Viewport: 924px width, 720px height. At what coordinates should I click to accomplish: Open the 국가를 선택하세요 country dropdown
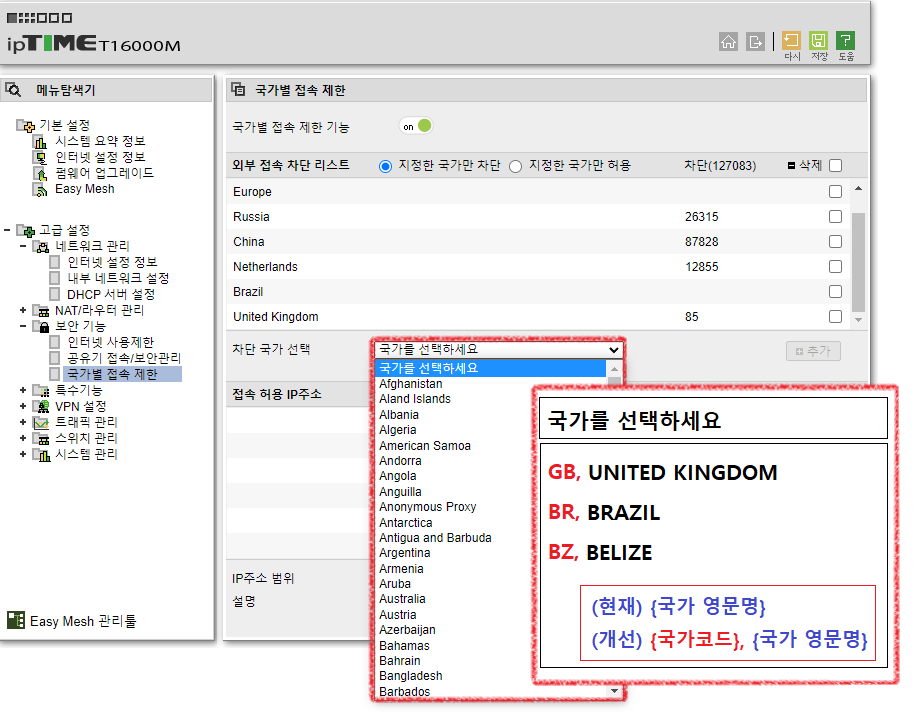pos(499,349)
